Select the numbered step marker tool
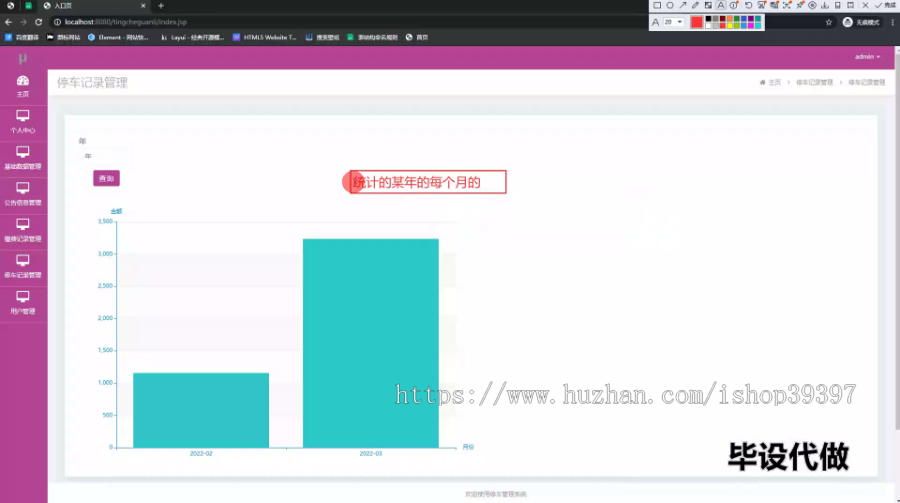900x503 pixels. click(734, 5)
